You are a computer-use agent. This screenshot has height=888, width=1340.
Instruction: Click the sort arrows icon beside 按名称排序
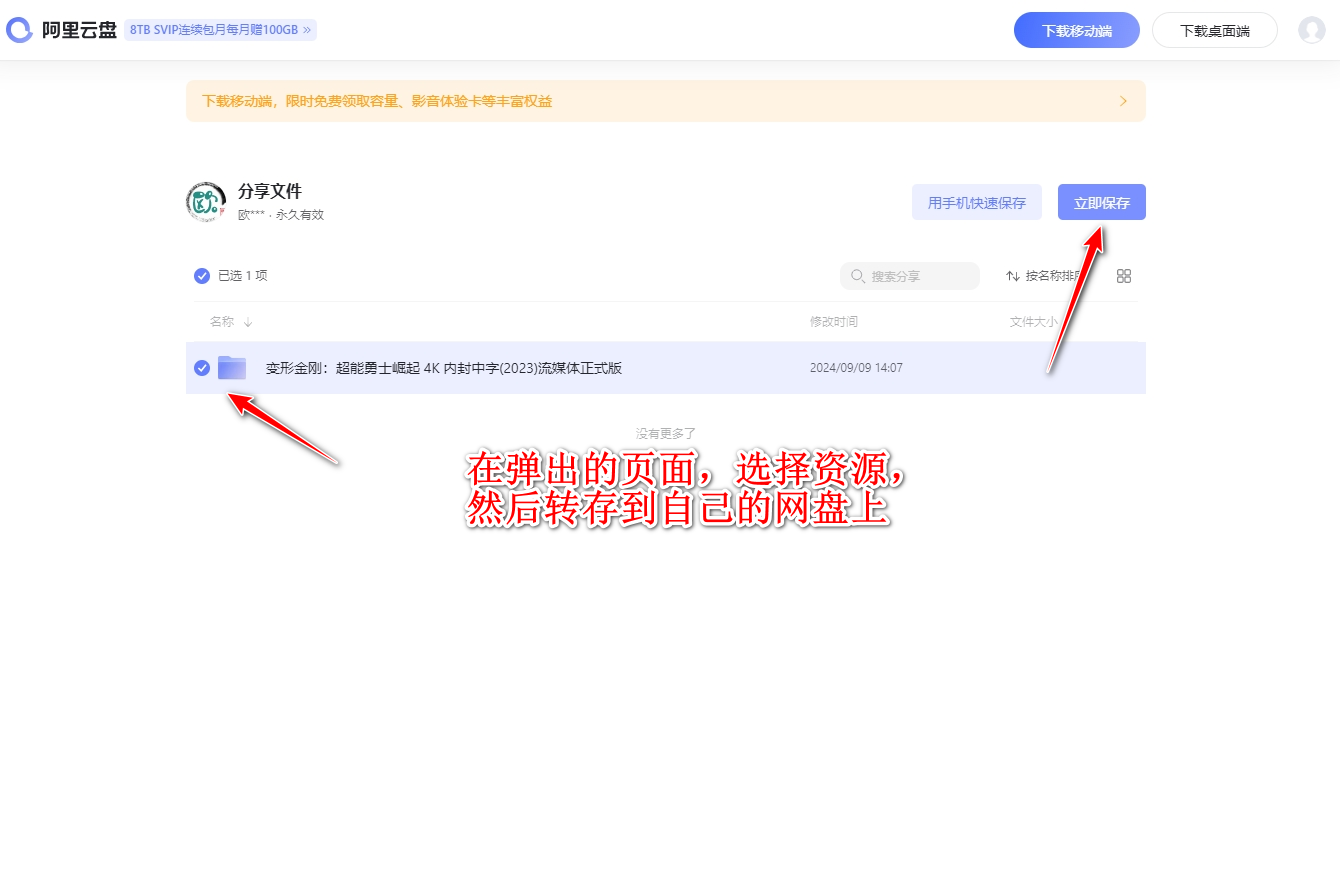tap(1013, 276)
